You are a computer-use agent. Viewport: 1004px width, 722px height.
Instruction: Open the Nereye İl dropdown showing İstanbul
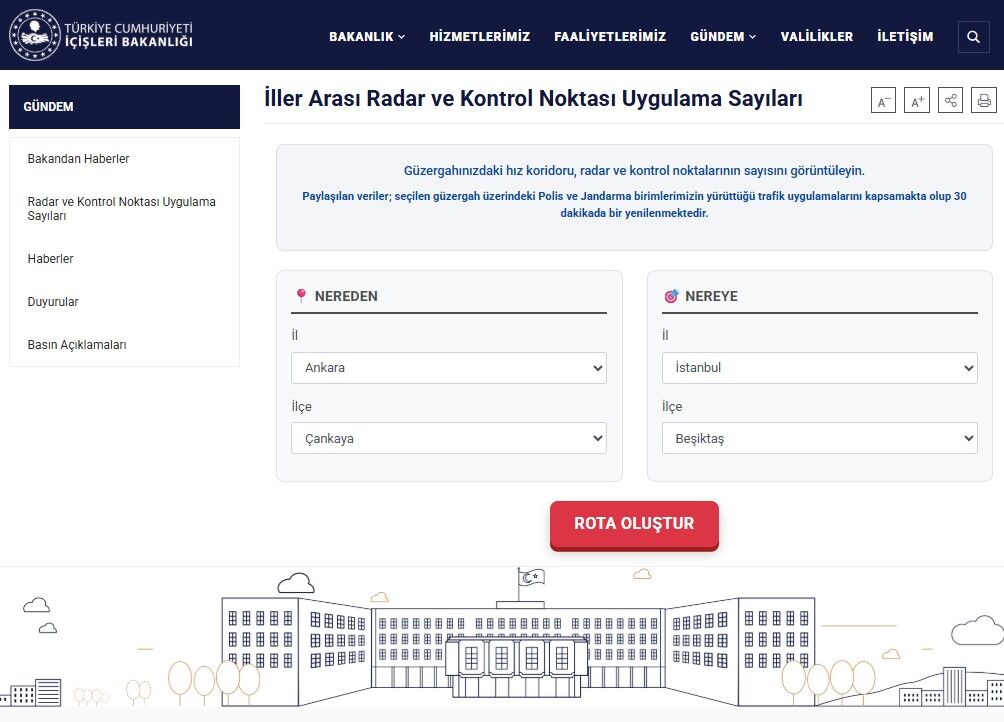(x=819, y=368)
